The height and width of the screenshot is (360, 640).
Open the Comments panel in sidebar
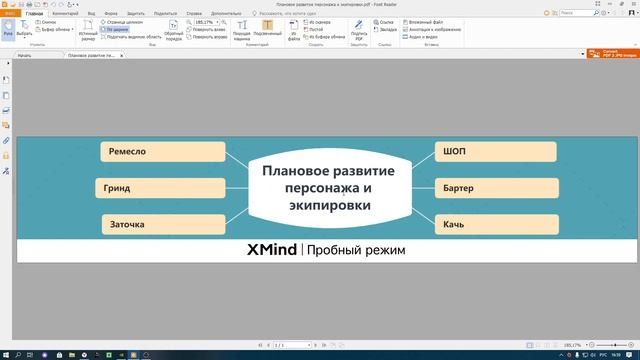click(6, 125)
